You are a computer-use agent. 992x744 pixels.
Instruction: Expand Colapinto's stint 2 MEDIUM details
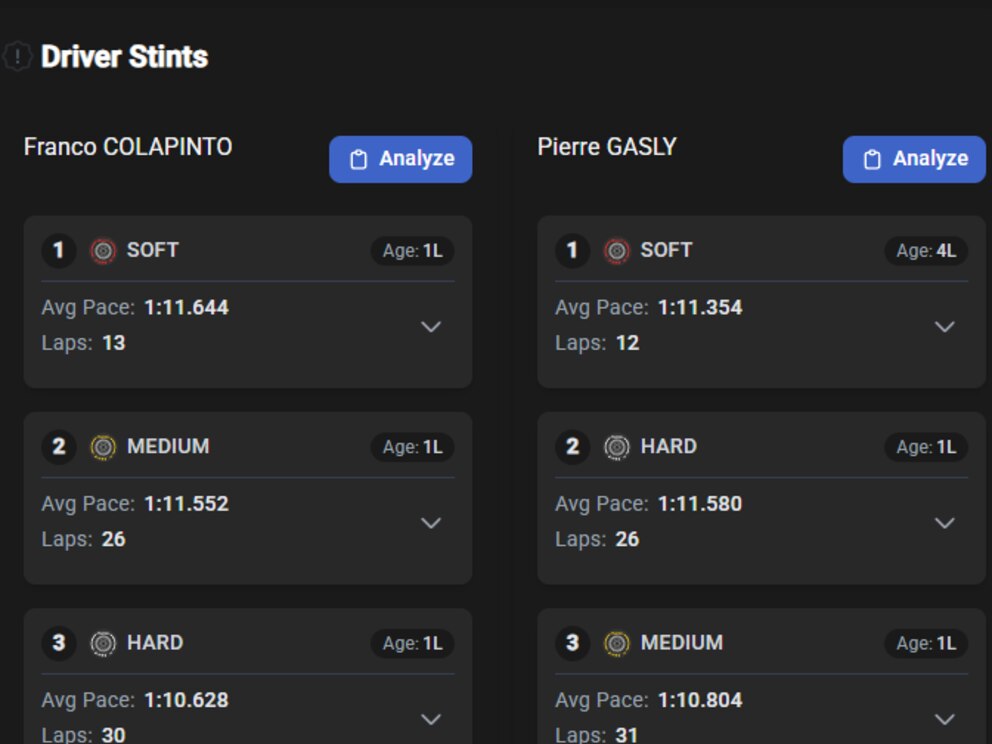tap(431, 523)
